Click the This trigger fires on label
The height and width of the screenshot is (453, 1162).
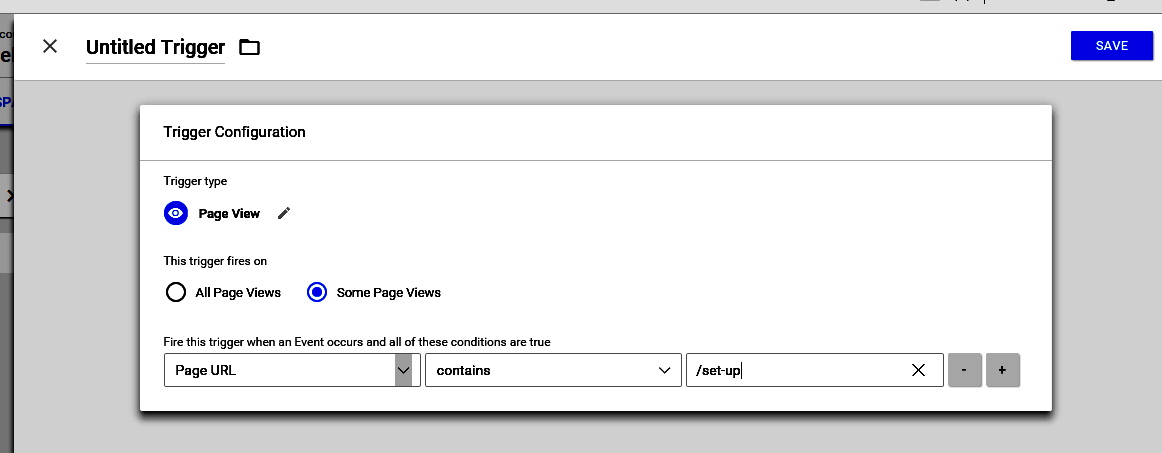(x=215, y=261)
